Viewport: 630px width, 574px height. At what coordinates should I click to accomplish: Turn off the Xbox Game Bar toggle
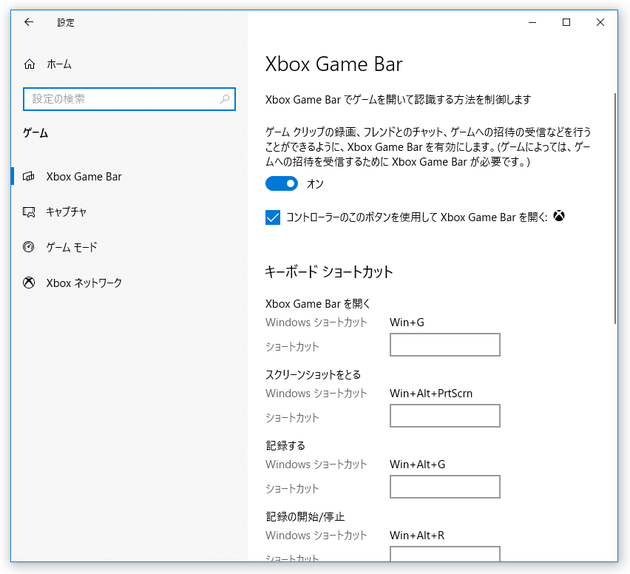(281, 184)
